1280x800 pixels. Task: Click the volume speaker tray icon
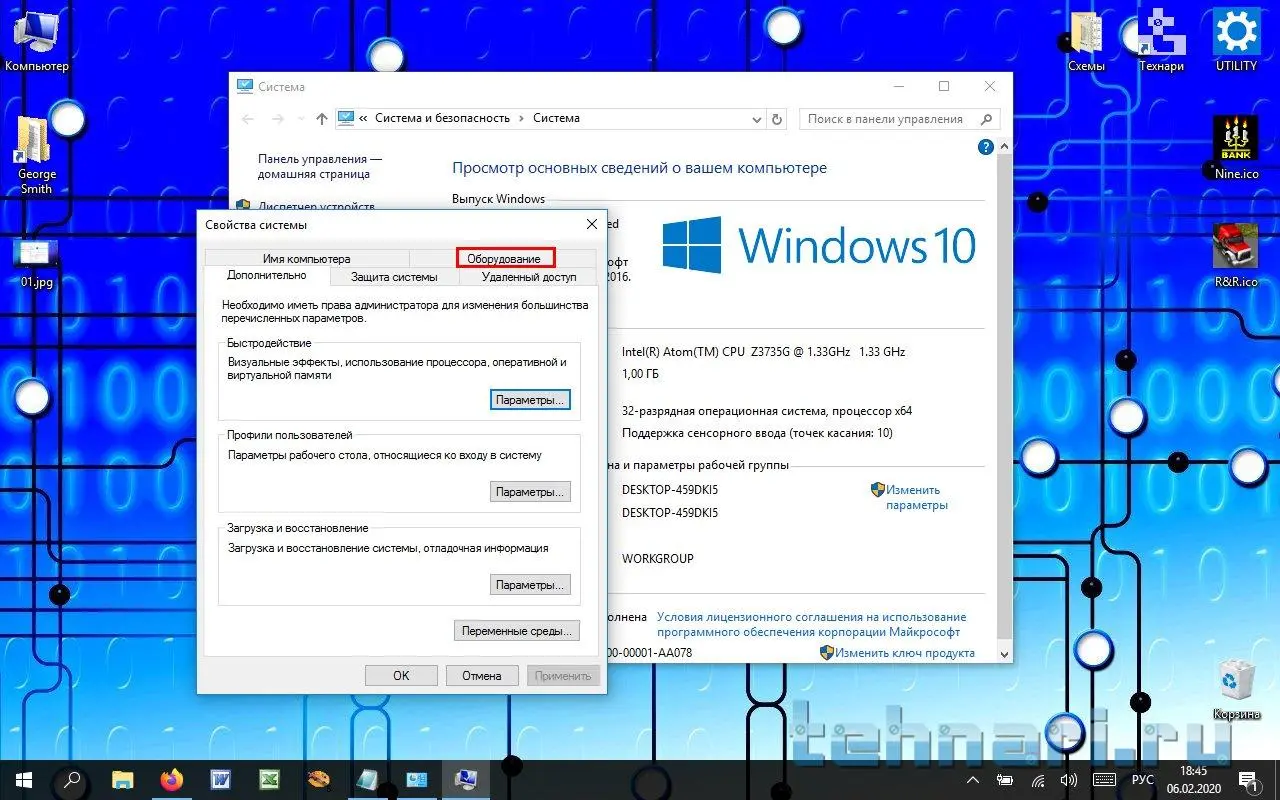pyautogui.click(x=1068, y=780)
